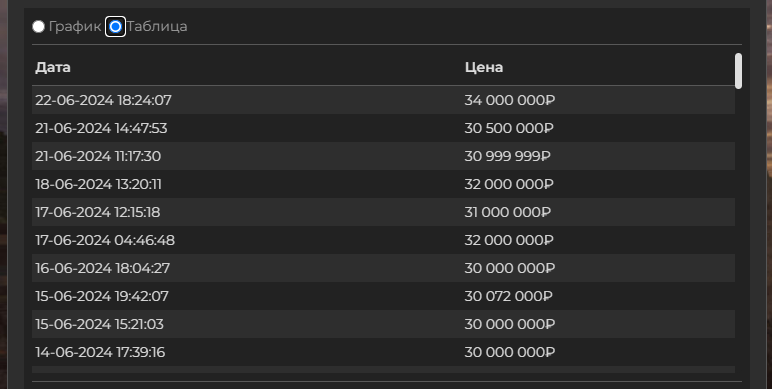Select the row dated 14-06-2024 17:39:16

point(384,353)
